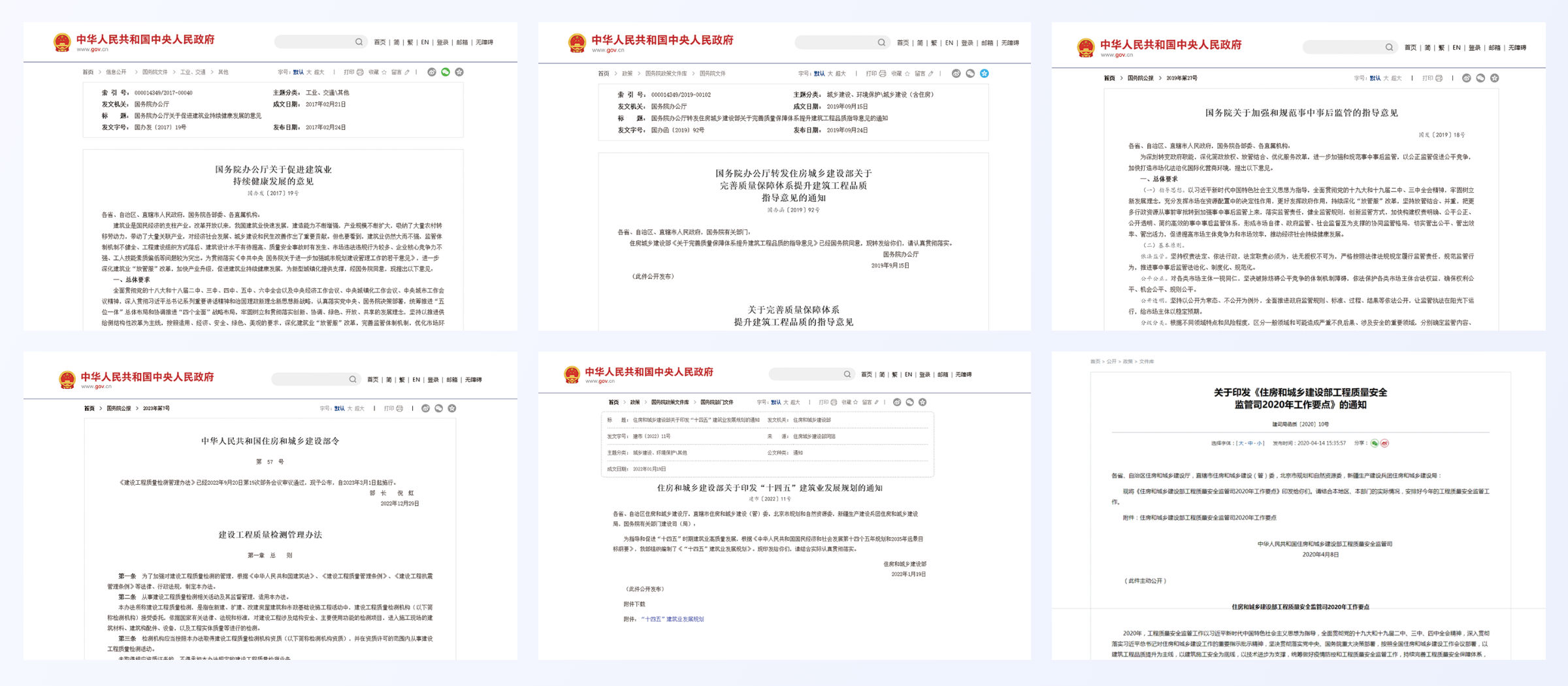The width and height of the screenshot is (1568, 686).
Task: Open 首页 header link on 建筑业持续健康发展 page
Action: point(380,42)
